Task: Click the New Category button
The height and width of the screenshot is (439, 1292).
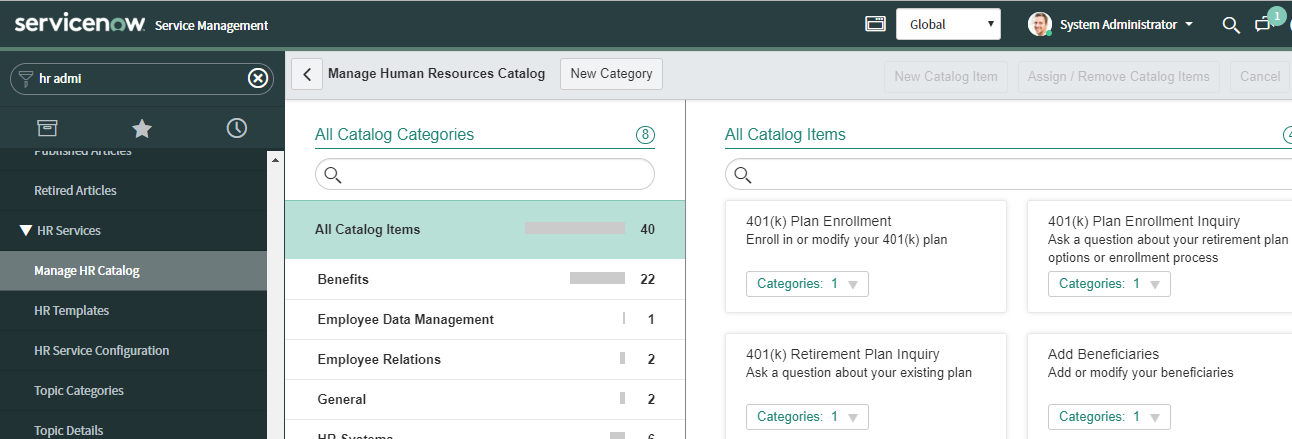Action: 611,74
